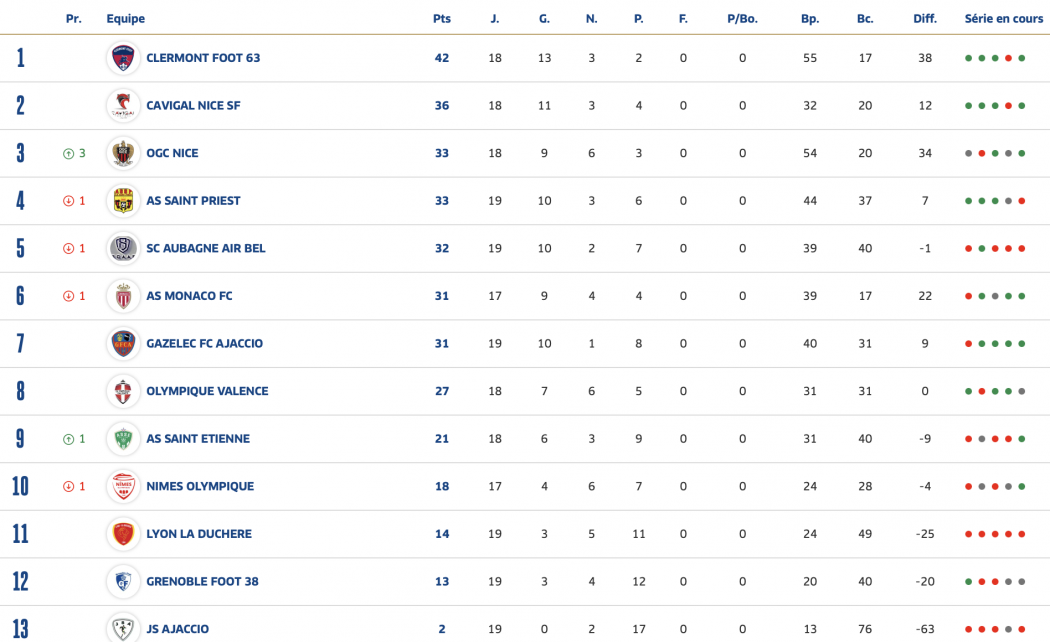Select the Série en cours column header
This screenshot has width=1050, height=642.
click(x=1003, y=19)
